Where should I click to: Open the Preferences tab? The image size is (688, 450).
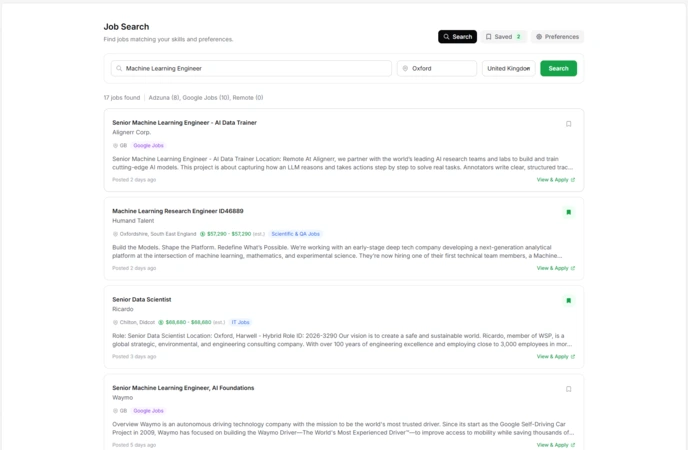[x=557, y=37]
